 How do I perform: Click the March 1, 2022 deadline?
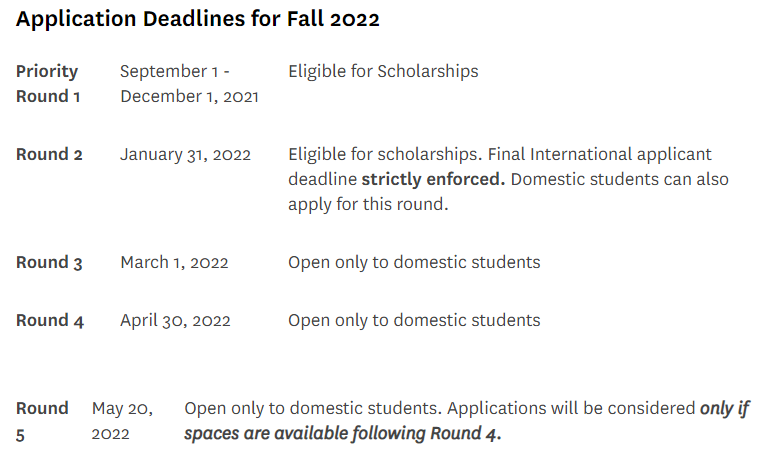(x=174, y=263)
